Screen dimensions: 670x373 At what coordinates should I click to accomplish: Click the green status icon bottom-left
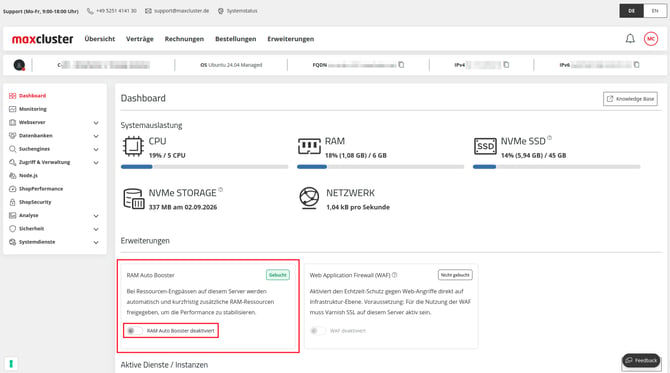[11, 364]
